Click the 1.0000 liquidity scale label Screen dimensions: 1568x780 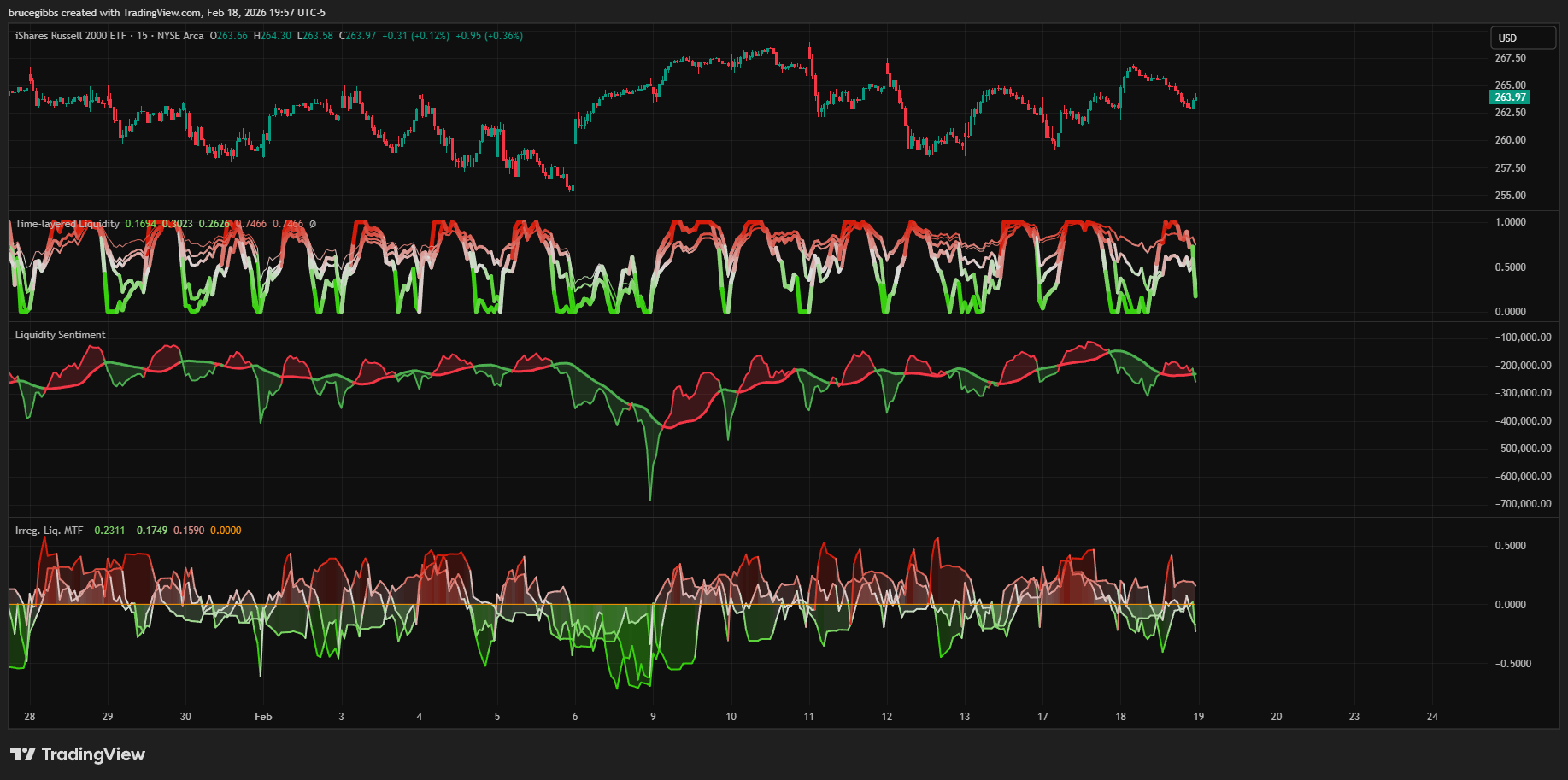pos(1510,222)
